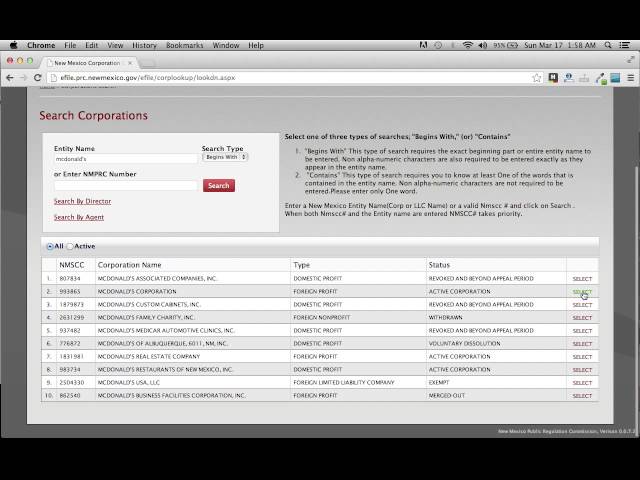Click the VOLUNTARY DISSOLUTION status cell
The height and width of the screenshot is (480, 640).
coord(464,343)
